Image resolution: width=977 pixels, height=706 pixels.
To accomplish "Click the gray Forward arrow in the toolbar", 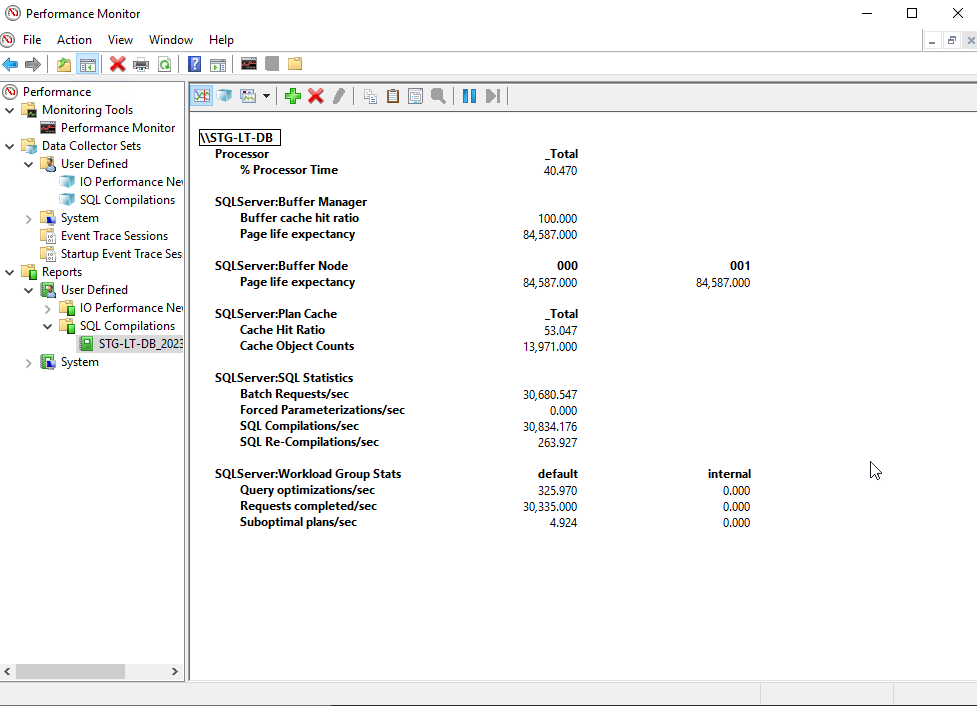I will (x=32, y=64).
